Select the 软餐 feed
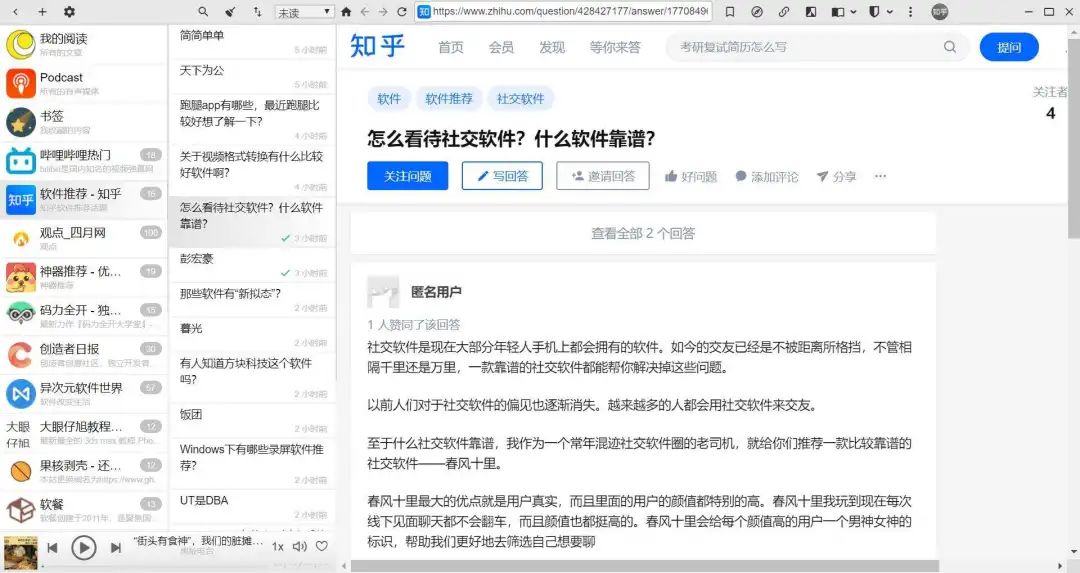This screenshot has width=1080, height=573. coord(83,510)
